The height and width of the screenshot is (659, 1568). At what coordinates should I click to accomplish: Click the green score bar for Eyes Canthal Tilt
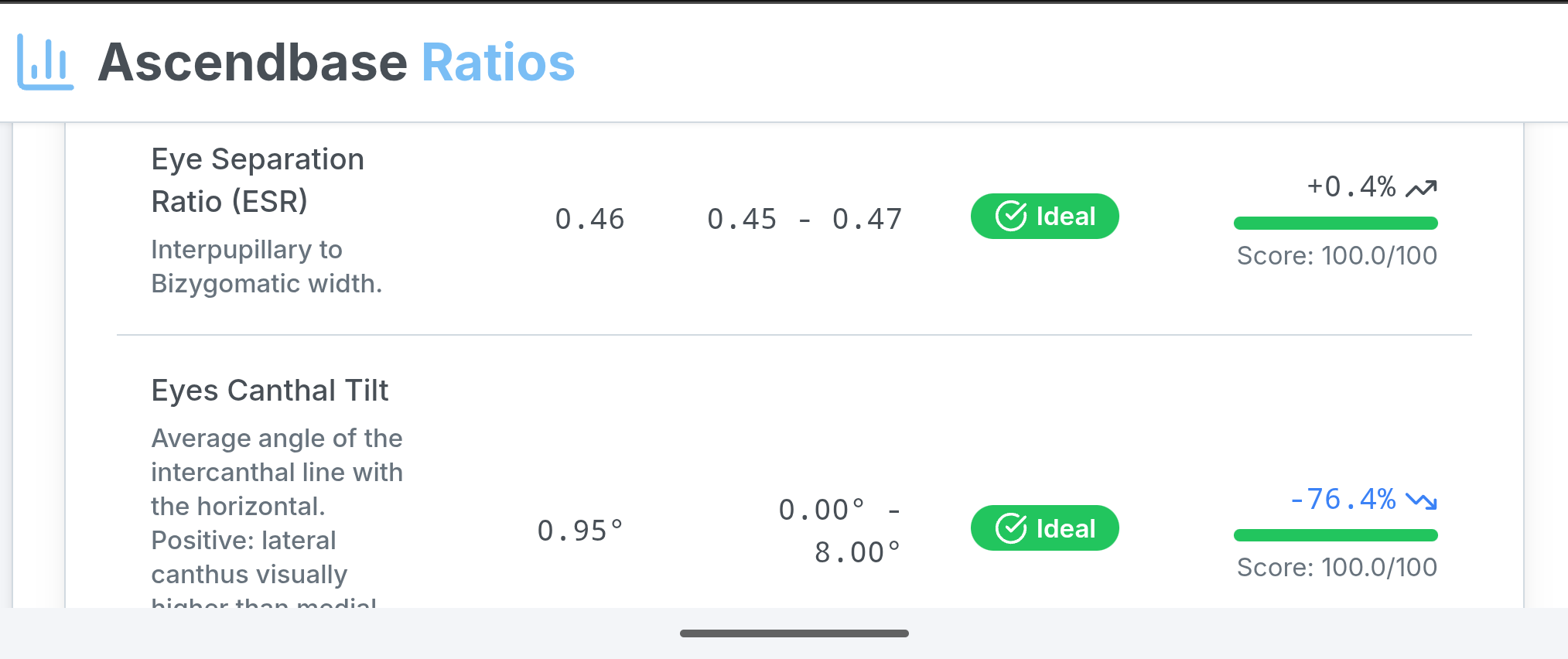point(1335,535)
